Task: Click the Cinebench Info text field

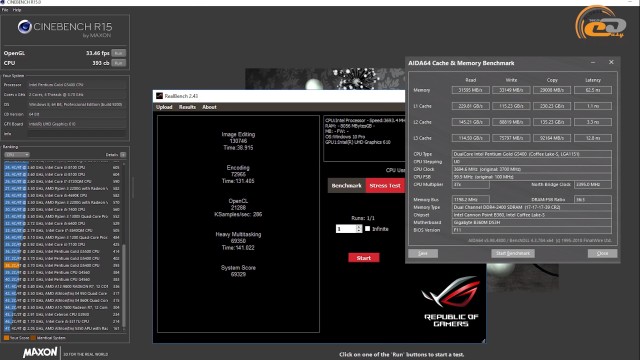Action: click(77, 133)
